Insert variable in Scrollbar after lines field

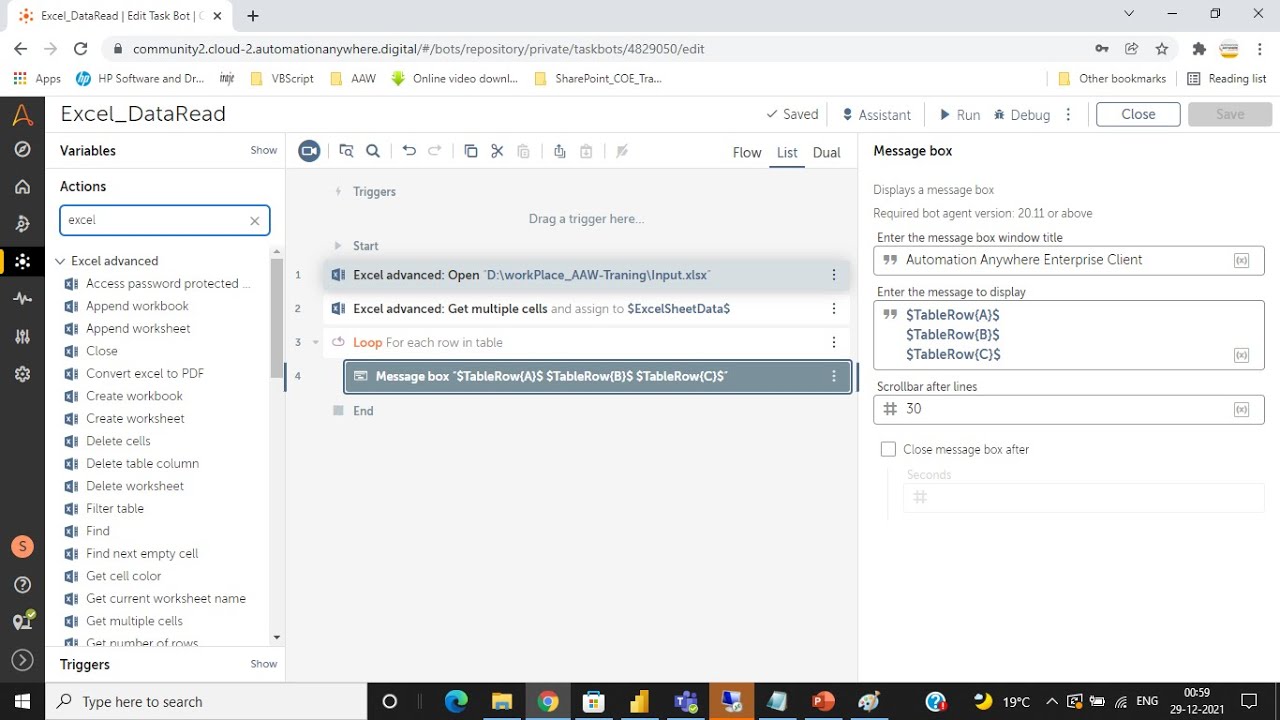click(x=1242, y=410)
